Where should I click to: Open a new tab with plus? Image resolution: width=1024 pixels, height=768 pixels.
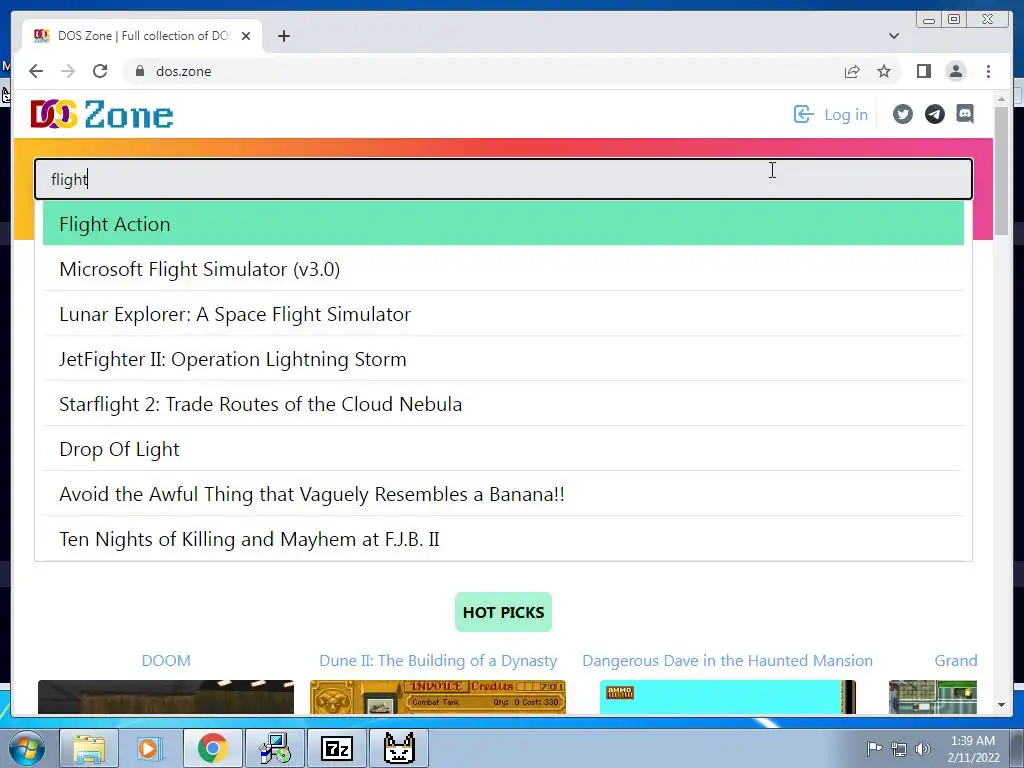[x=283, y=36]
